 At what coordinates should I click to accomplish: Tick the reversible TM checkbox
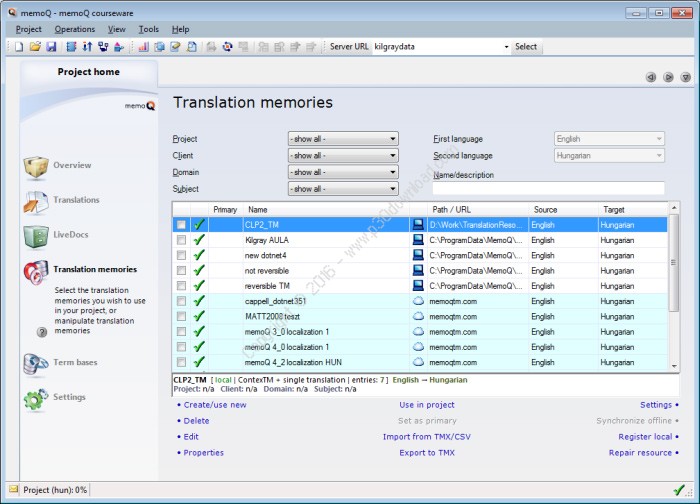click(x=181, y=286)
